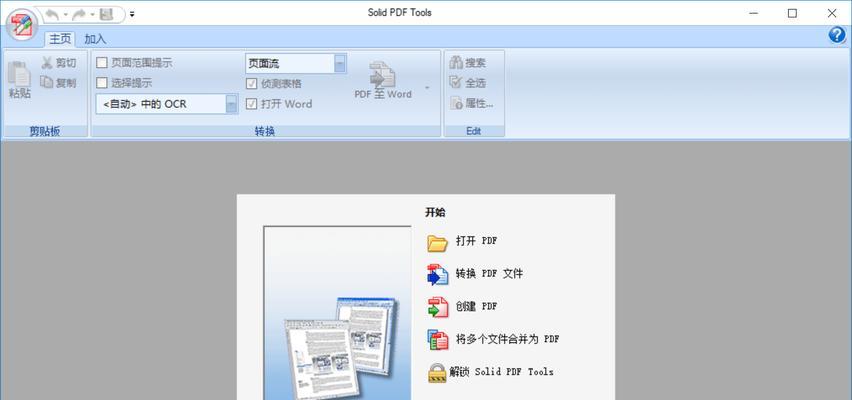
Task: Toggle the 打开 Word checkbox
Action: coord(252,104)
